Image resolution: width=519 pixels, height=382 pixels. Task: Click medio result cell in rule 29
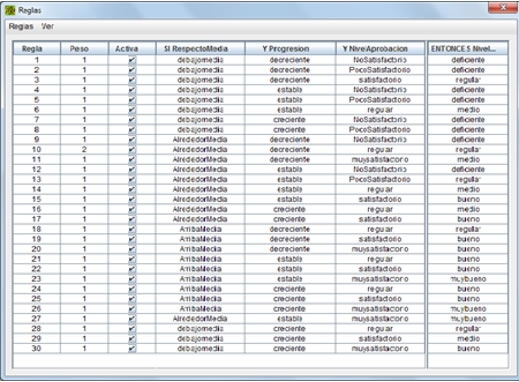(x=468, y=339)
